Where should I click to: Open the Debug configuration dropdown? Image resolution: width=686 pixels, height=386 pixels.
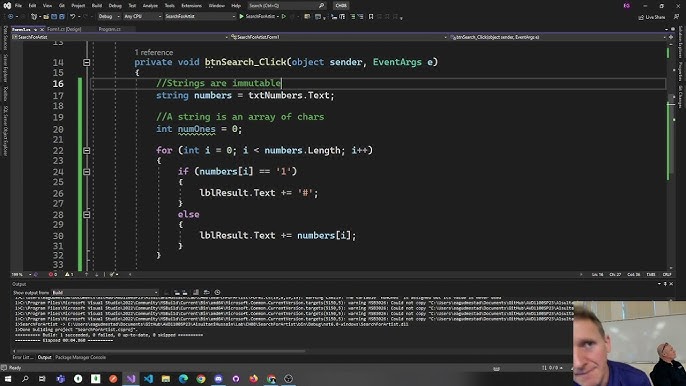point(109,17)
